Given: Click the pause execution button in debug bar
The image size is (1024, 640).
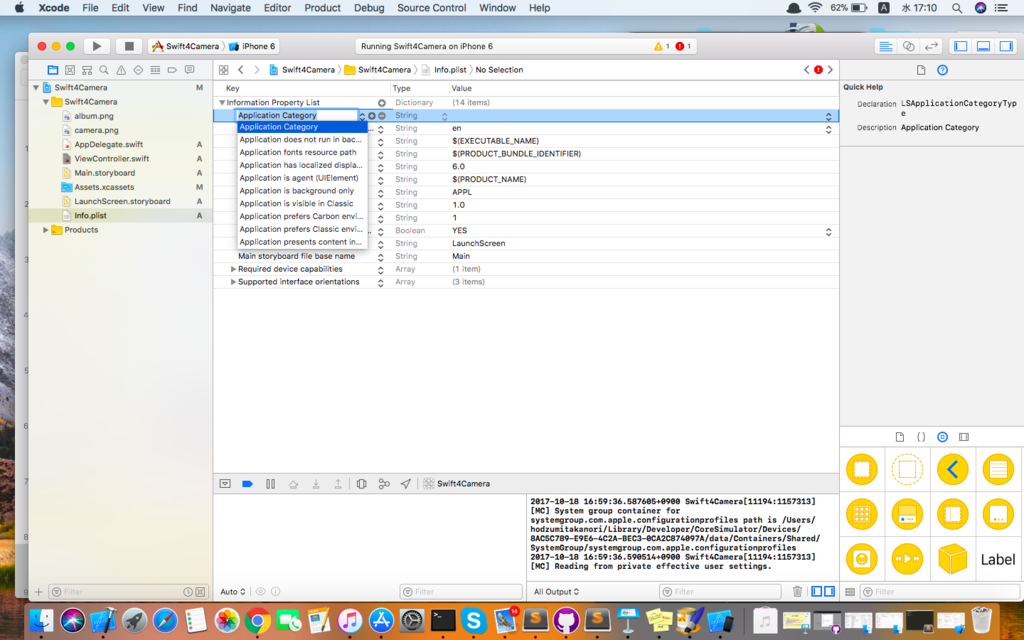Looking at the screenshot, I should [x=270, y=484].
